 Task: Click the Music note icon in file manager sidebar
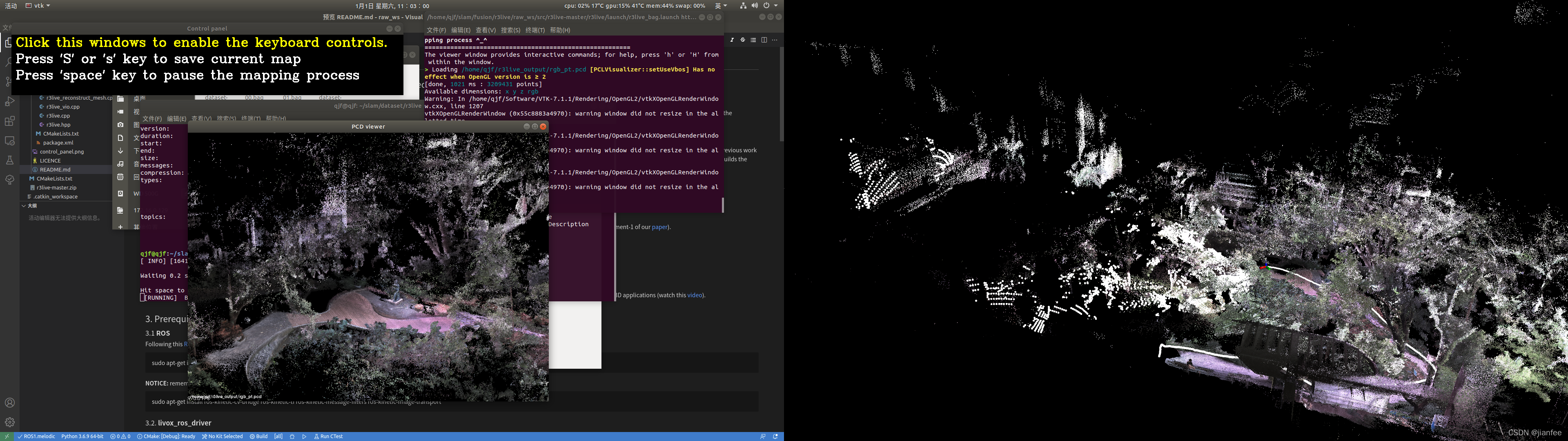click(x=120, y=164)
